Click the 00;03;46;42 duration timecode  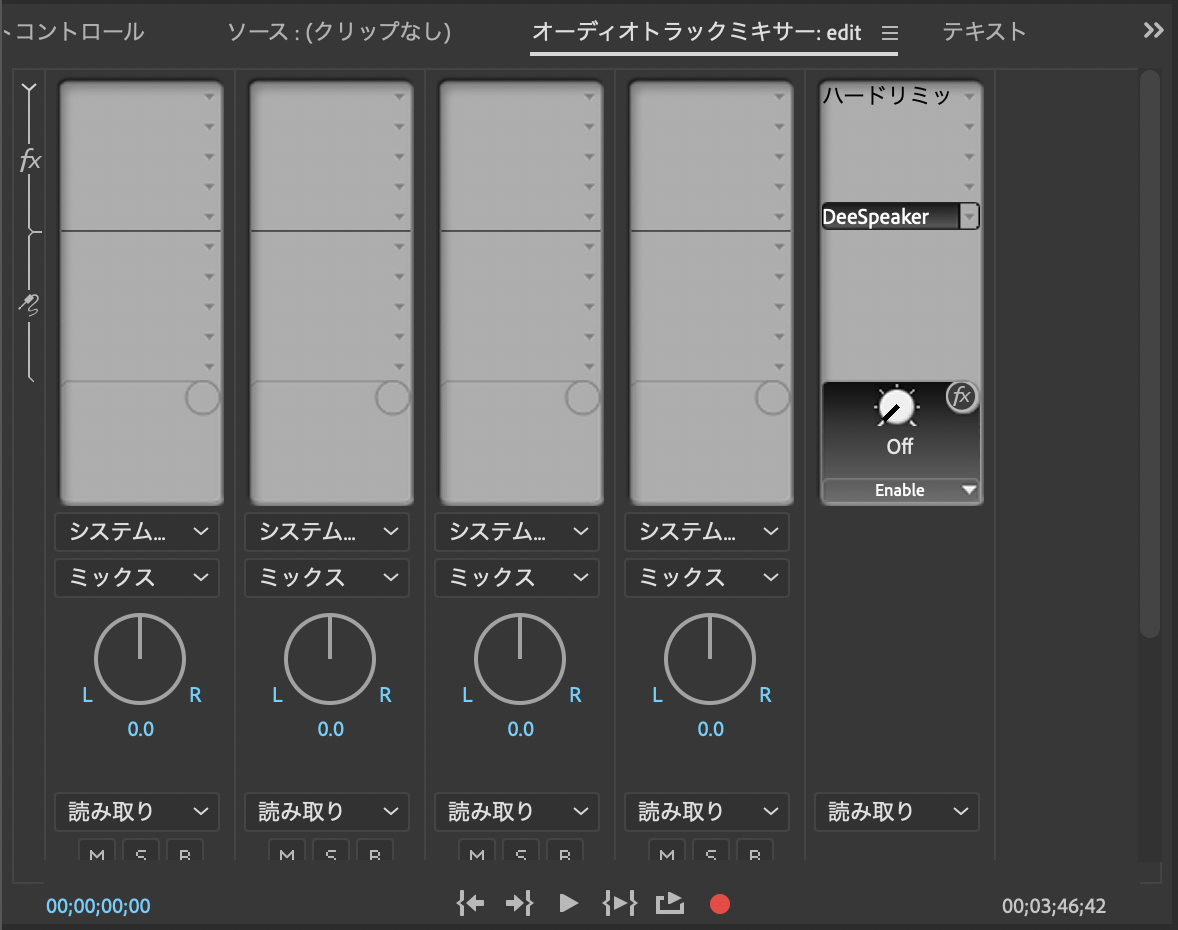[1054, 906]
